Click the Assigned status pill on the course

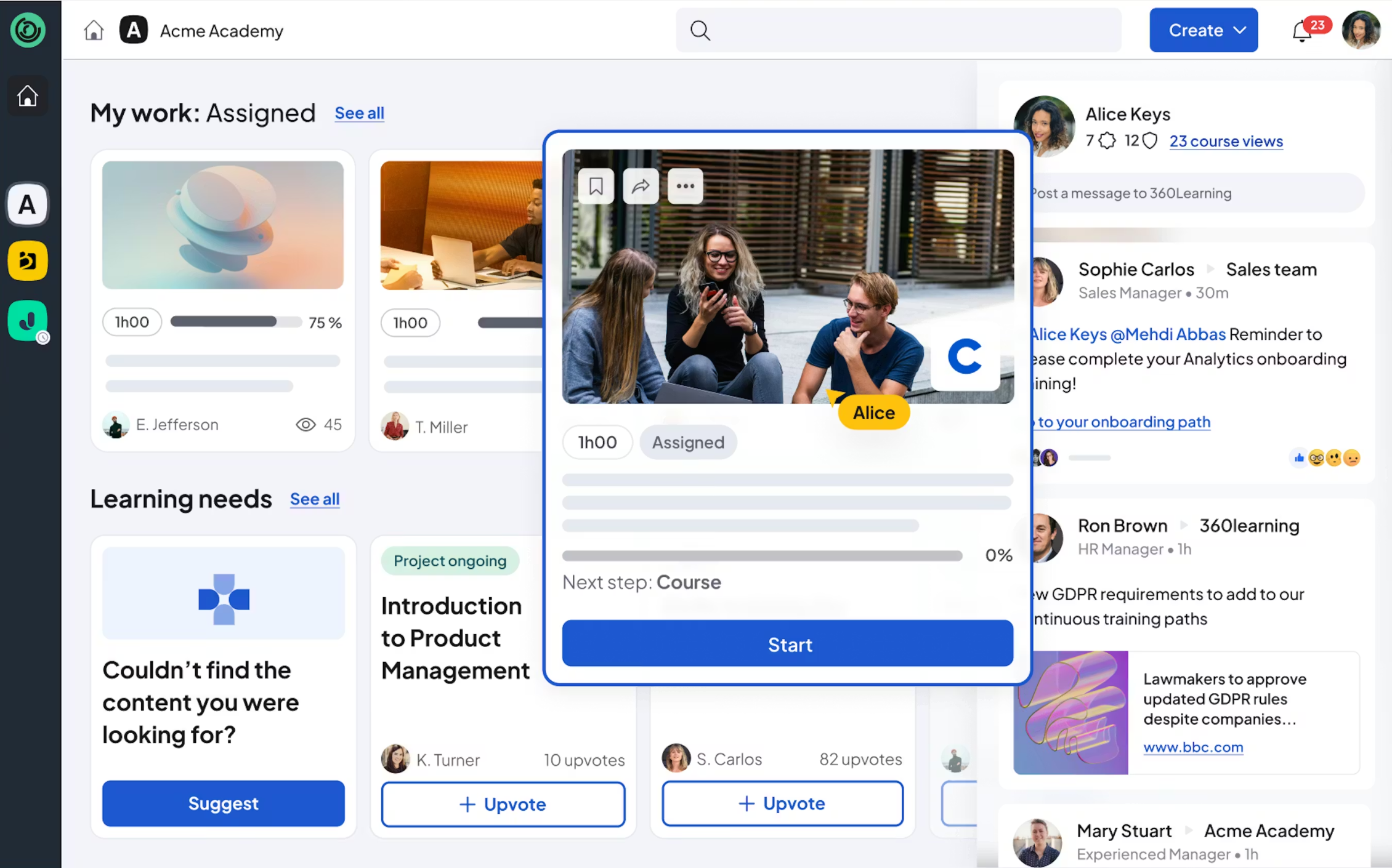[688, 442]
